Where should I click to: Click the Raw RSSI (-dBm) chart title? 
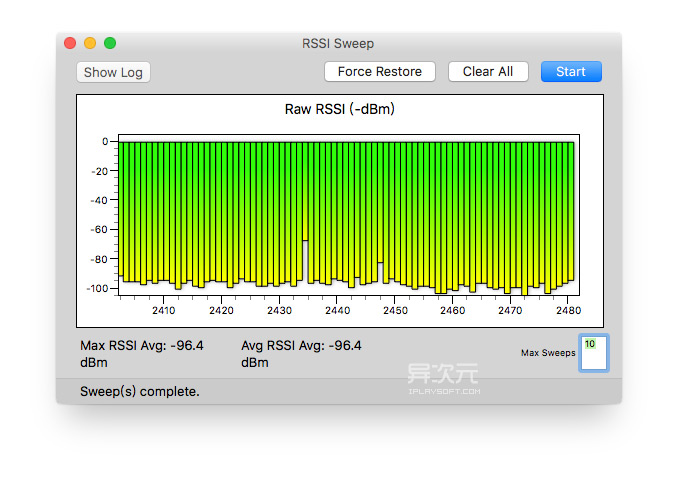click(339, 109)
